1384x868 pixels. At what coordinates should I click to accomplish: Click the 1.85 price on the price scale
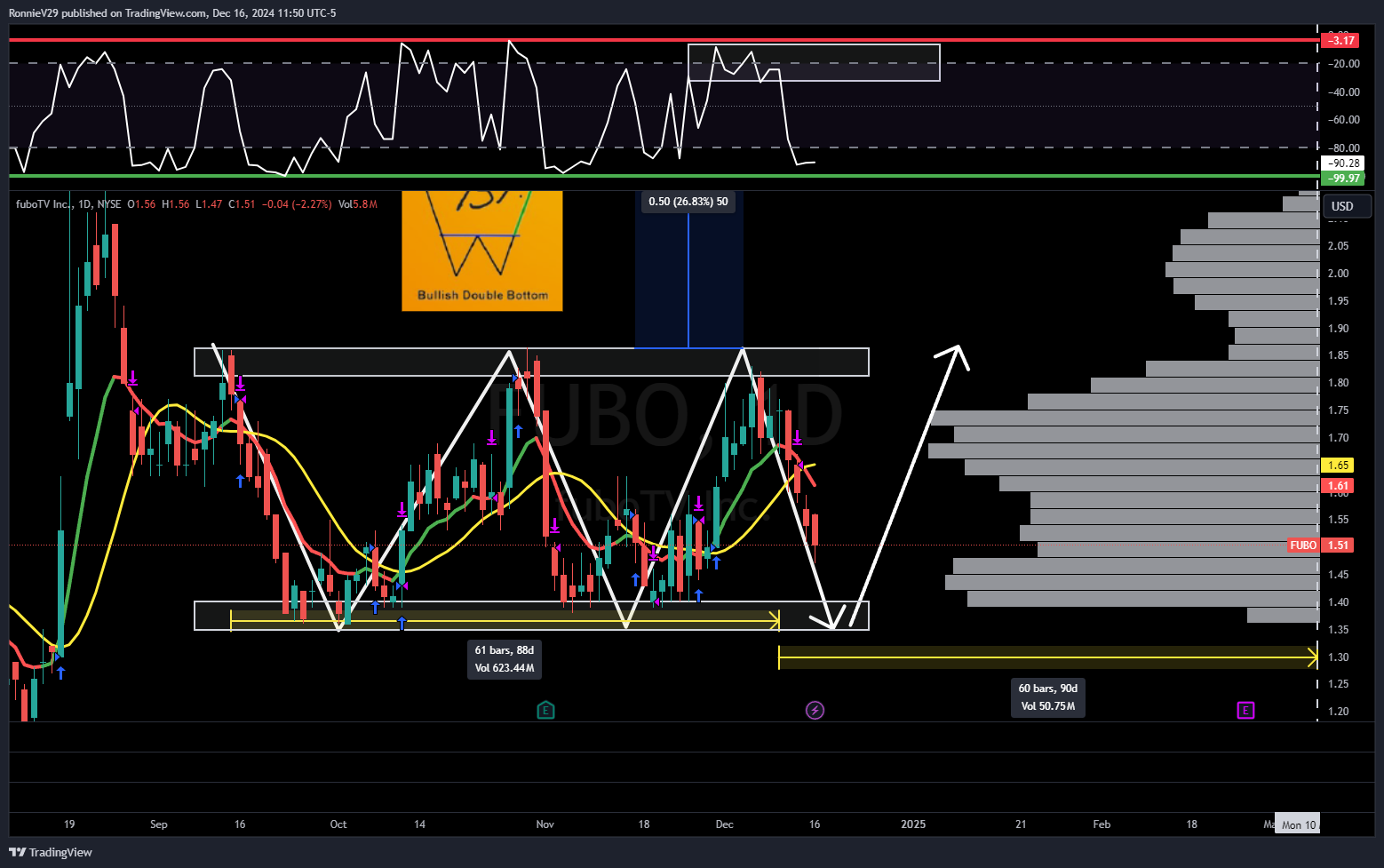coord(1338,355)
